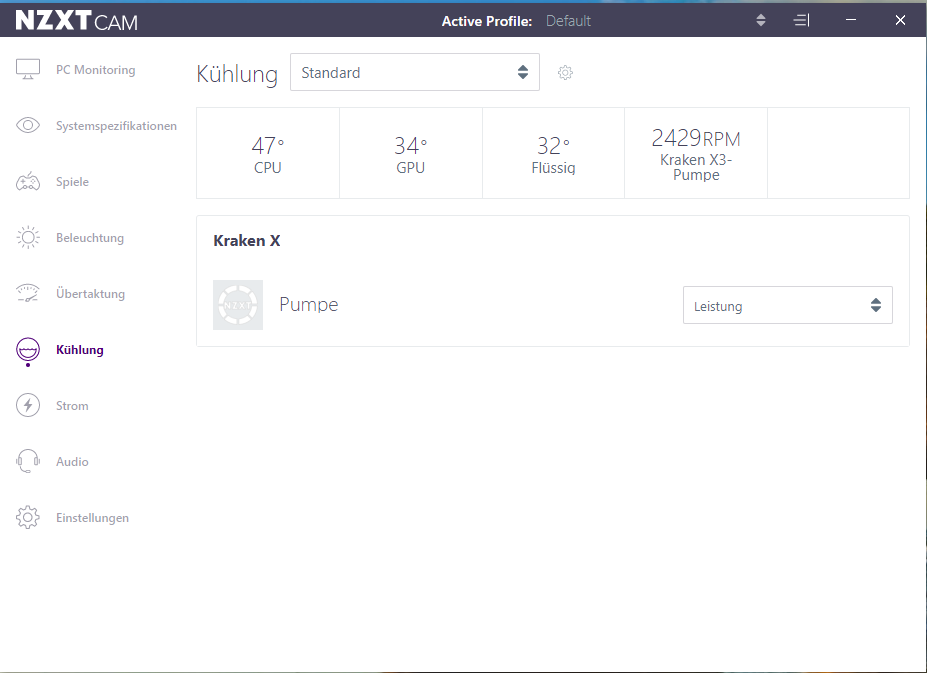
Task: Click the NZXT CAM logo
Action: [x=77, y=21]
